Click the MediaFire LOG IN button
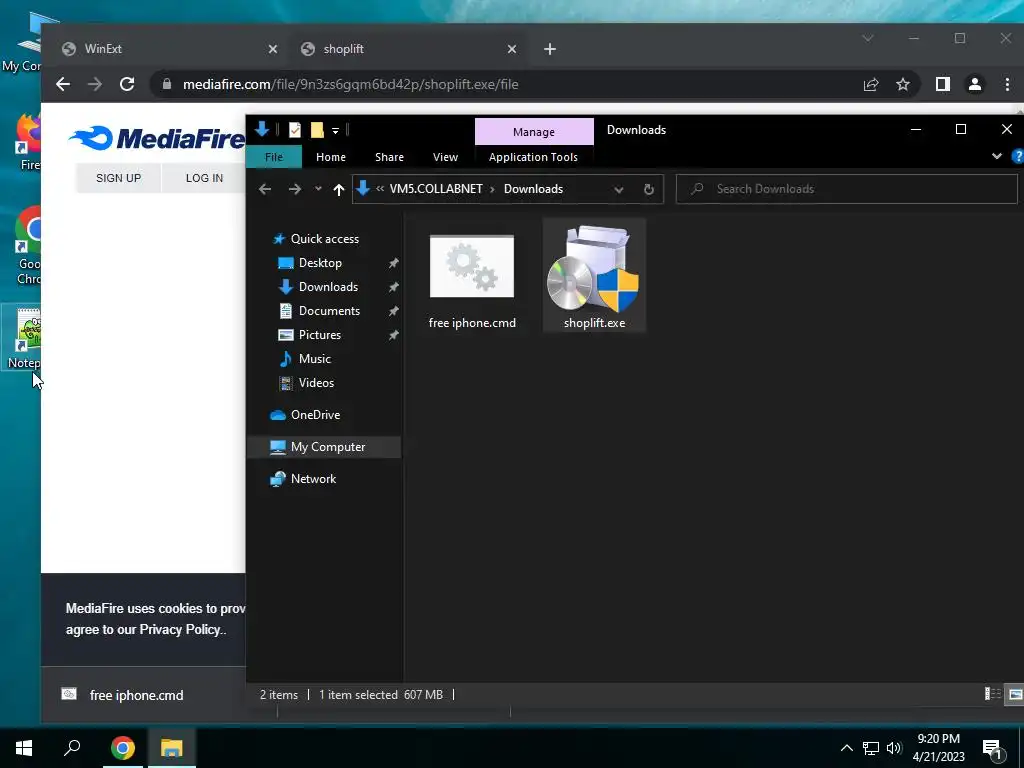The width and height of the screenshot is (1024, 768). pyautogui.click(x=204, y=178)
